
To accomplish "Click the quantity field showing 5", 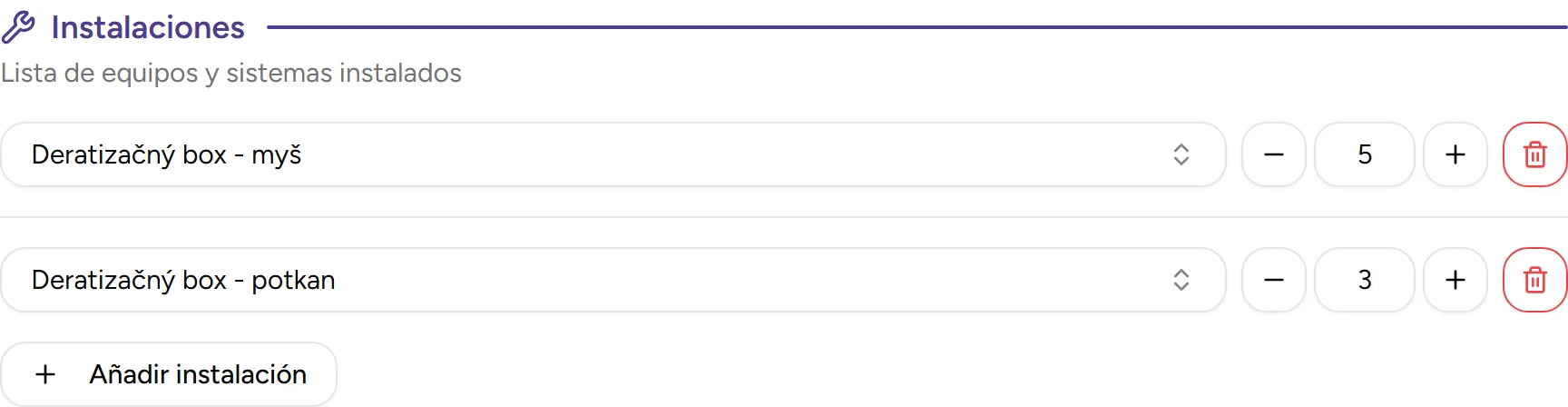I will (1364, 154).
